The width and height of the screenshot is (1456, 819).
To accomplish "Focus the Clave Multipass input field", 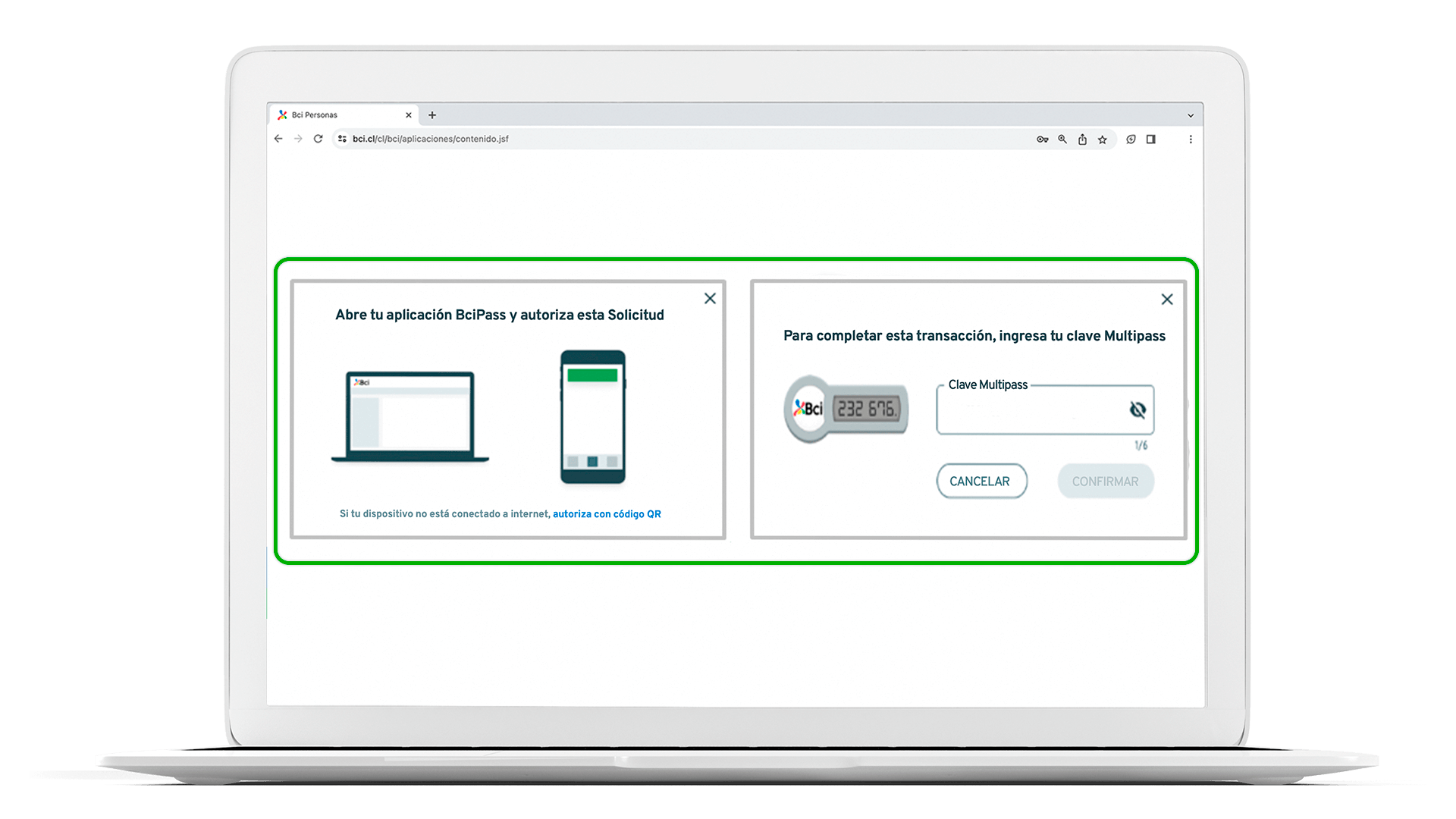I will (x=1039, y=411).
